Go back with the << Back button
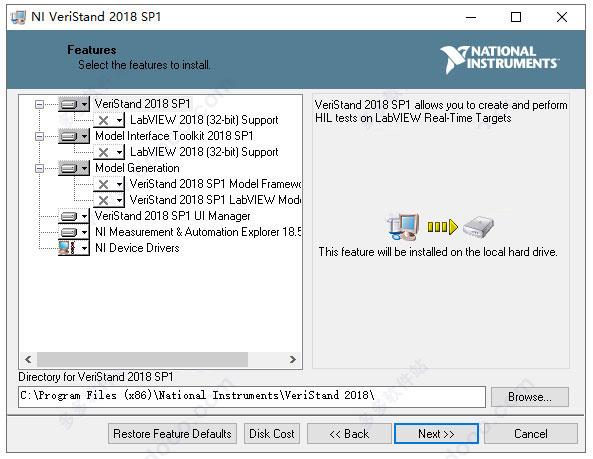Viewport: 593px width, 459px height. (349, 434)
